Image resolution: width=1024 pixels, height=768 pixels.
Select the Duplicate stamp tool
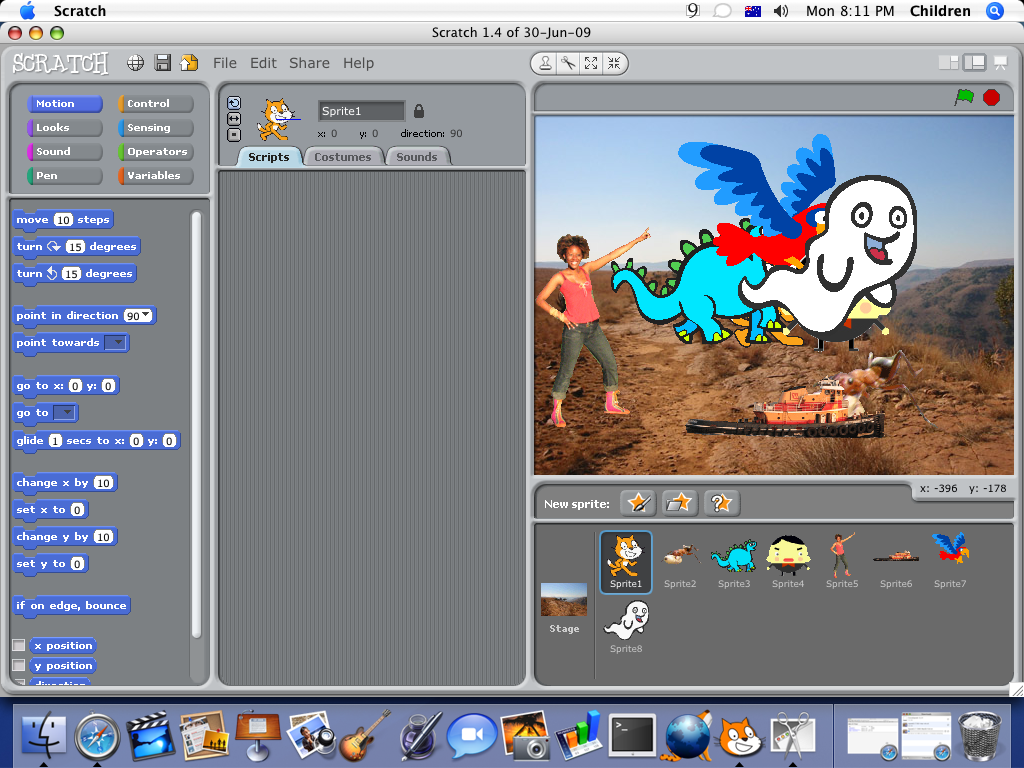[x=545, y=63]
